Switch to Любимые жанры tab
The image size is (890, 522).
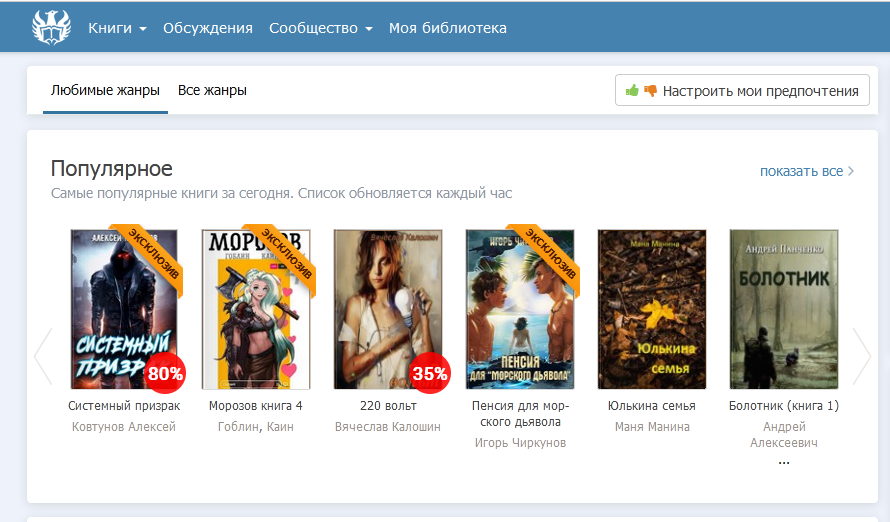coord(105,90)
